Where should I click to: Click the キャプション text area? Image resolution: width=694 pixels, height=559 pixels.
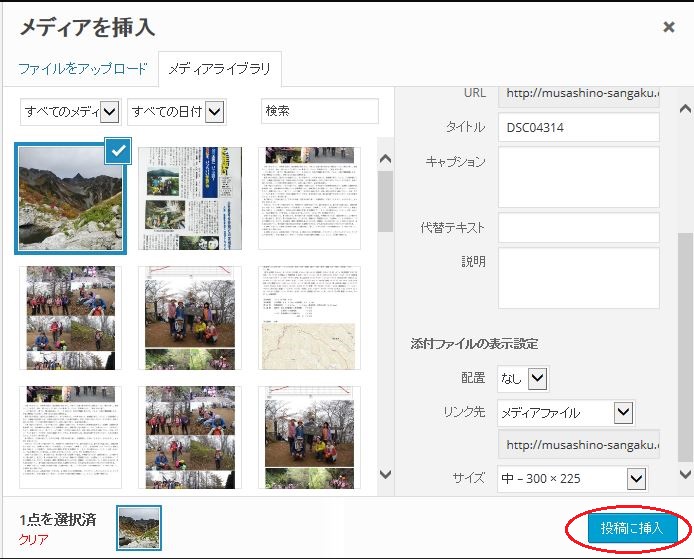pos(578,176)
